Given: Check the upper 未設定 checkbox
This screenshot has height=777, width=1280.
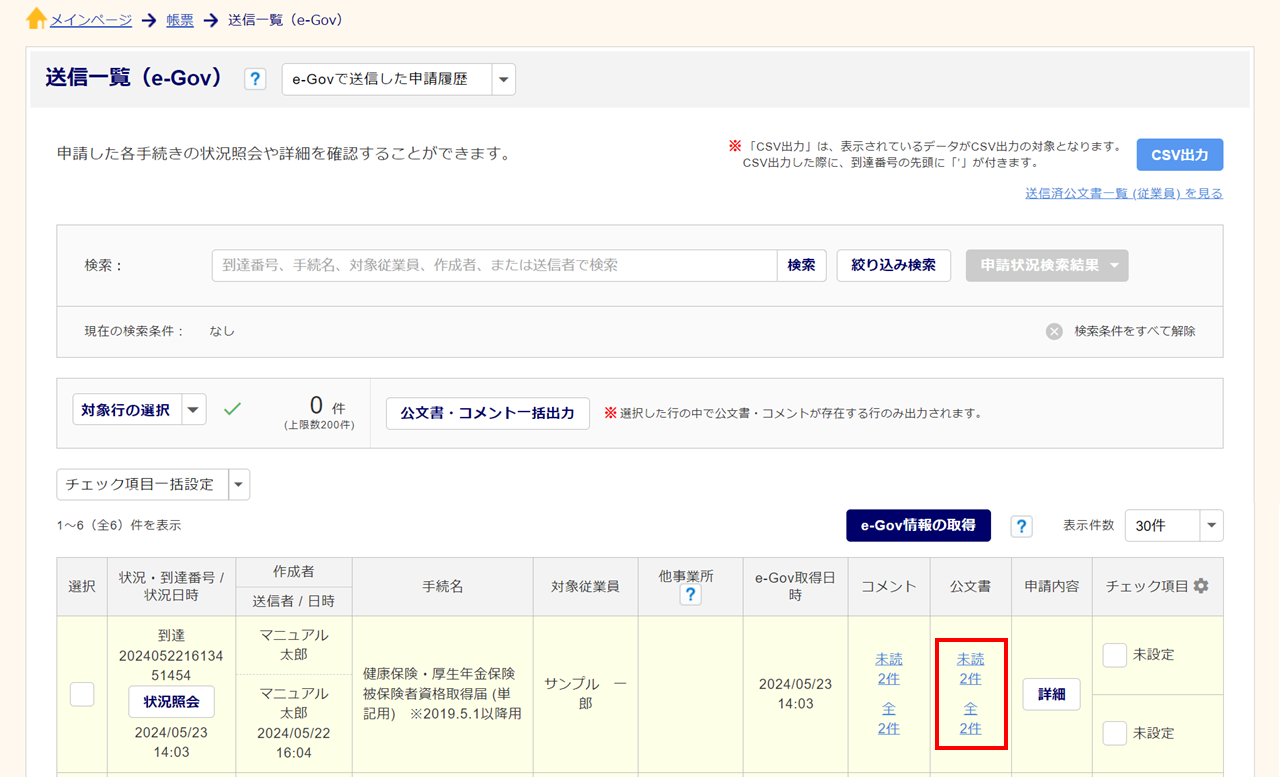Looking at the screenshot, I should [x=1114, y=655].
